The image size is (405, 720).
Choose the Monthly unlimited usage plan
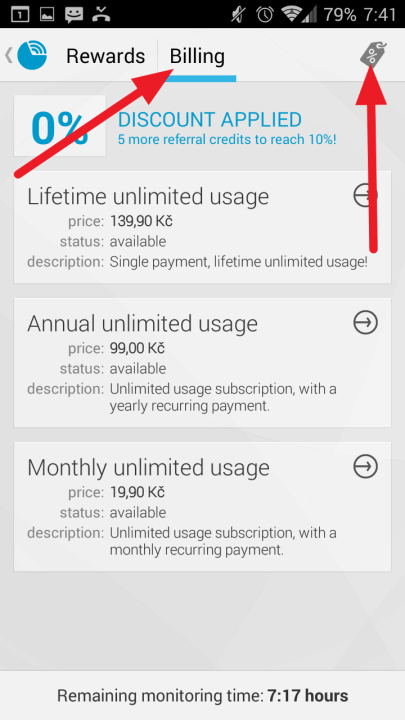[x=202, y=507]
